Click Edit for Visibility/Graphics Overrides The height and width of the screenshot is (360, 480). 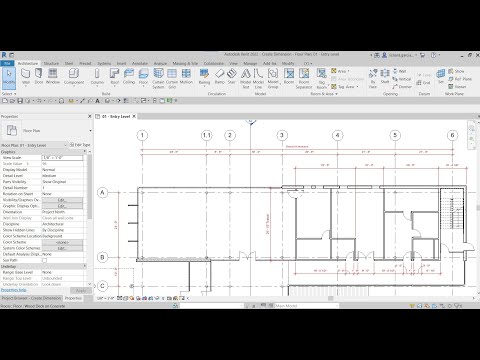pyautogui.click(x=62, y=200)
